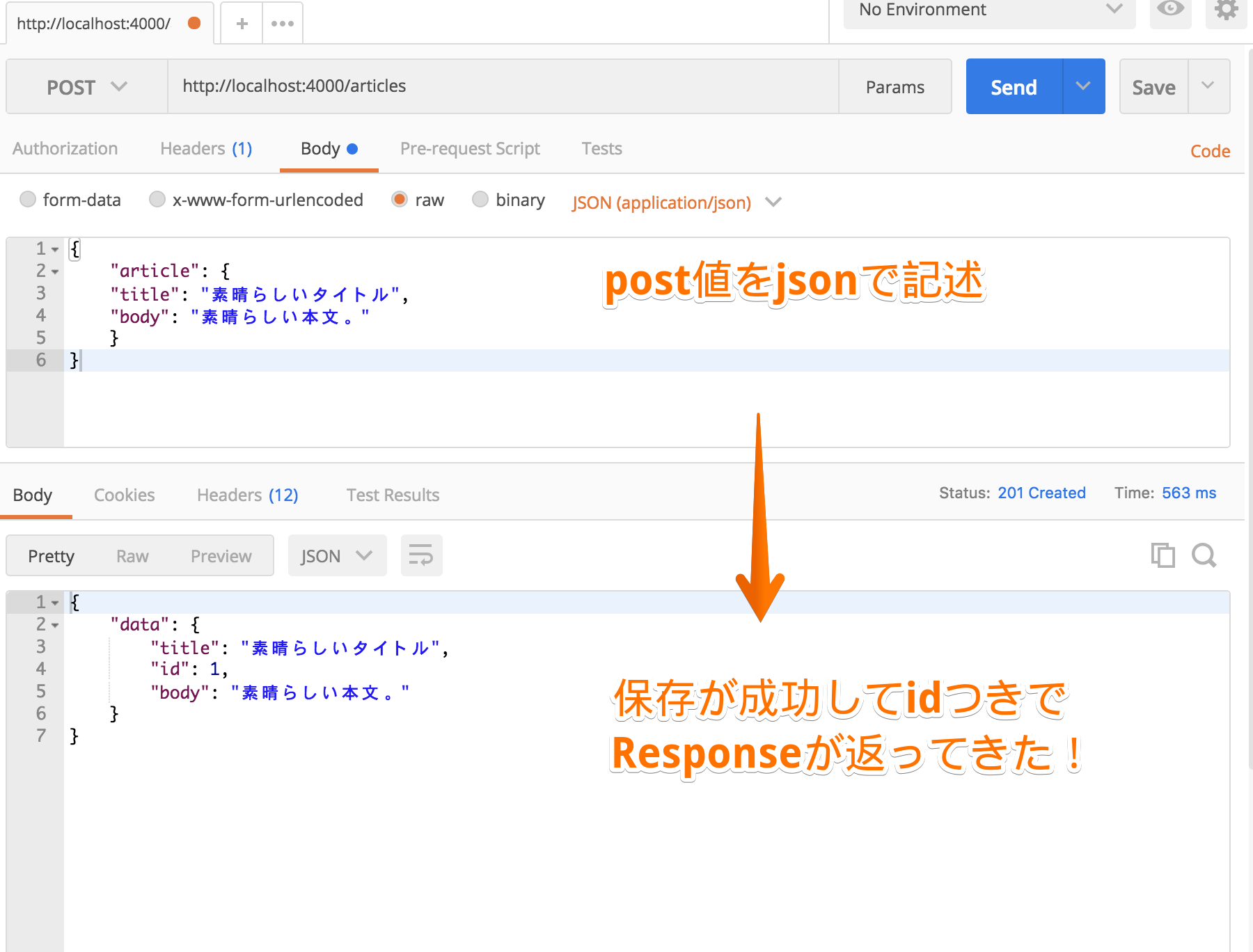1253x952 pixels.
Task: Collapse the "data" object in response
Action: click(55, 625)
